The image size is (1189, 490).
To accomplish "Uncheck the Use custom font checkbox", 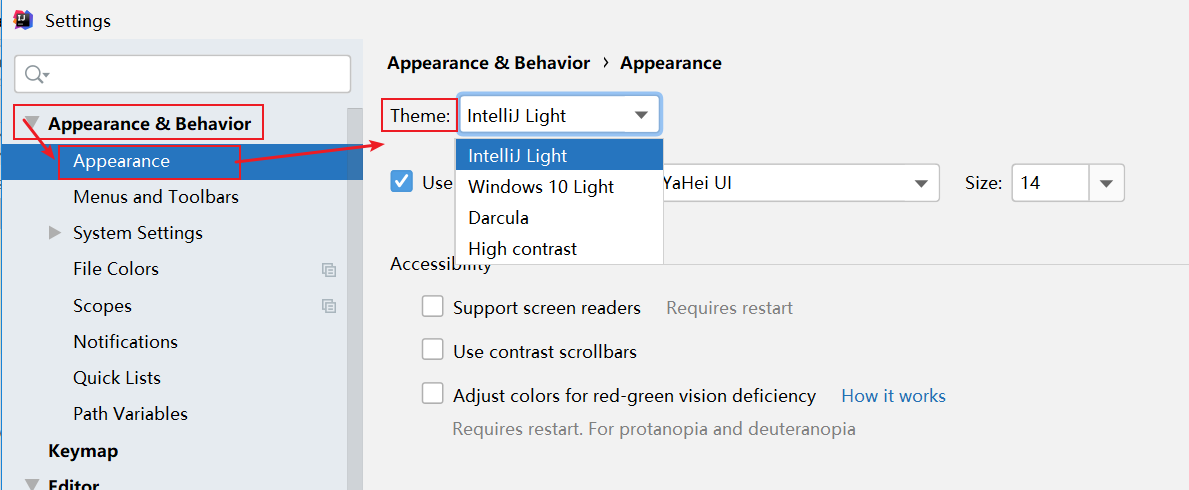I will point(402,182).
